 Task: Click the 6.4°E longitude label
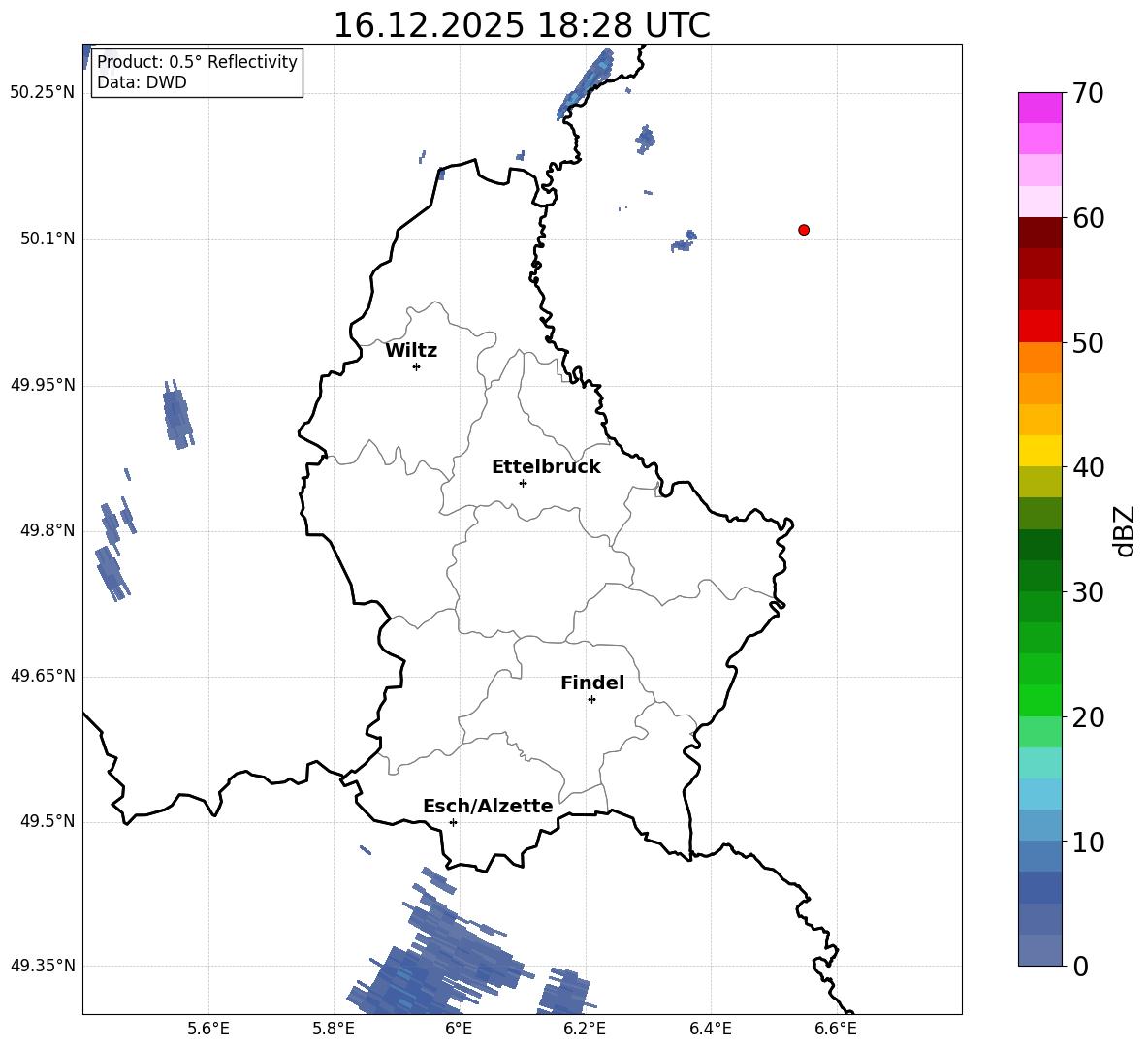point(711,1029)
